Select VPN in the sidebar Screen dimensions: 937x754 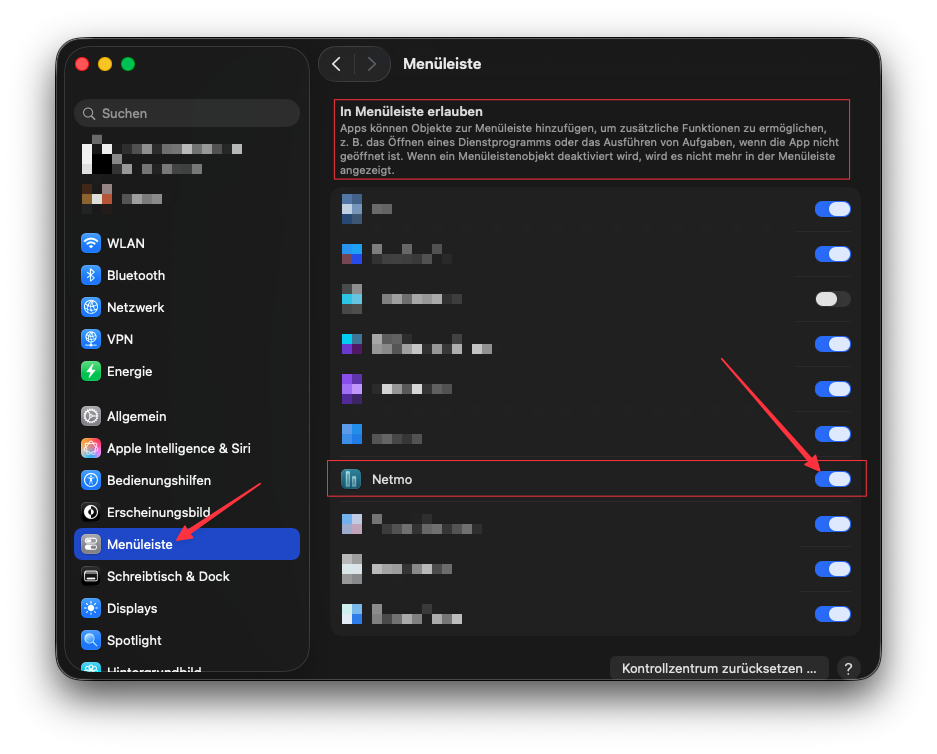[187, 339]
